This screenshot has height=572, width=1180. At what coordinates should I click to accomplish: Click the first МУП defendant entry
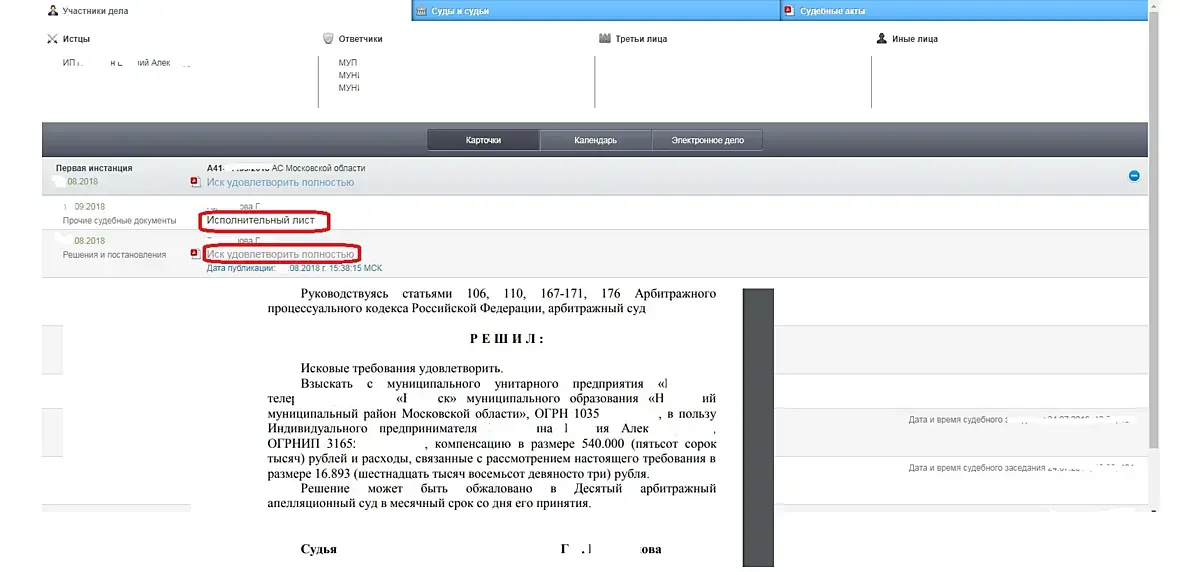(x=348, y=62)
